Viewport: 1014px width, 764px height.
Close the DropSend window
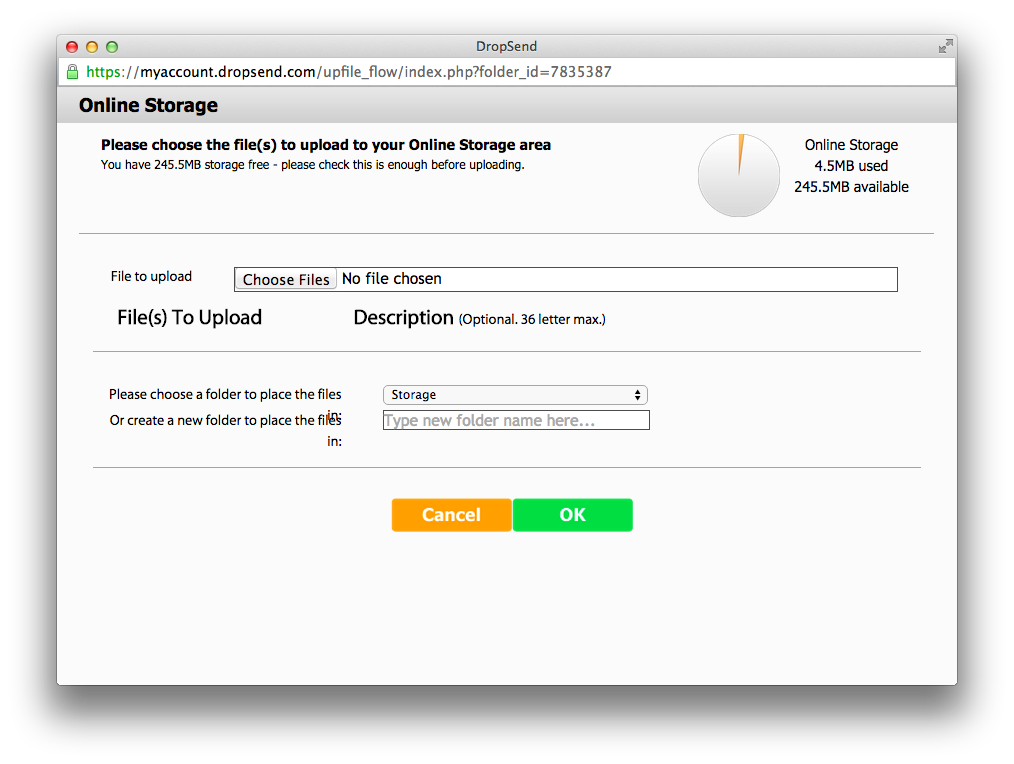[72, 47]
